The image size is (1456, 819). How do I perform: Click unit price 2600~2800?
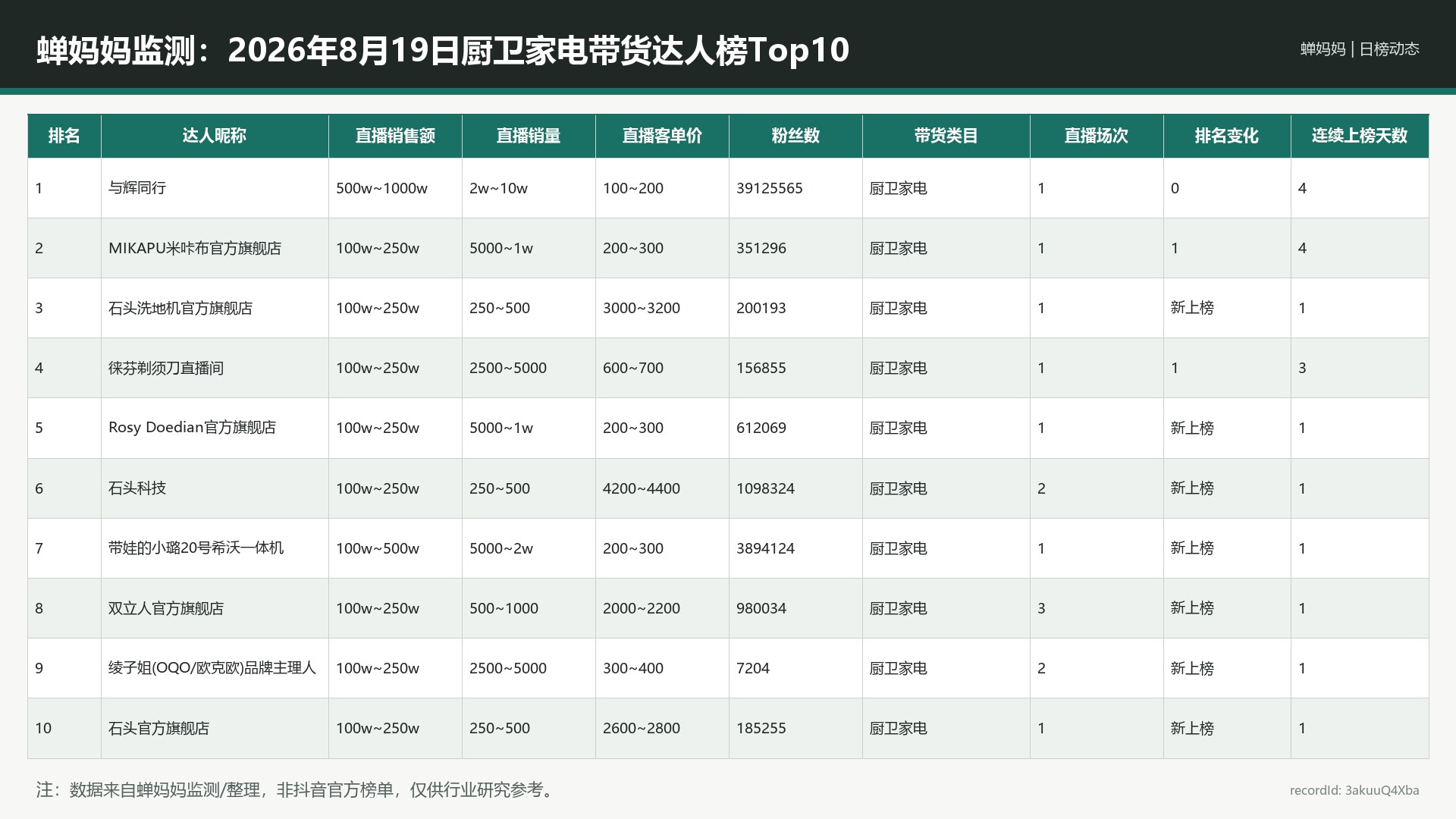tap(642, 728)
